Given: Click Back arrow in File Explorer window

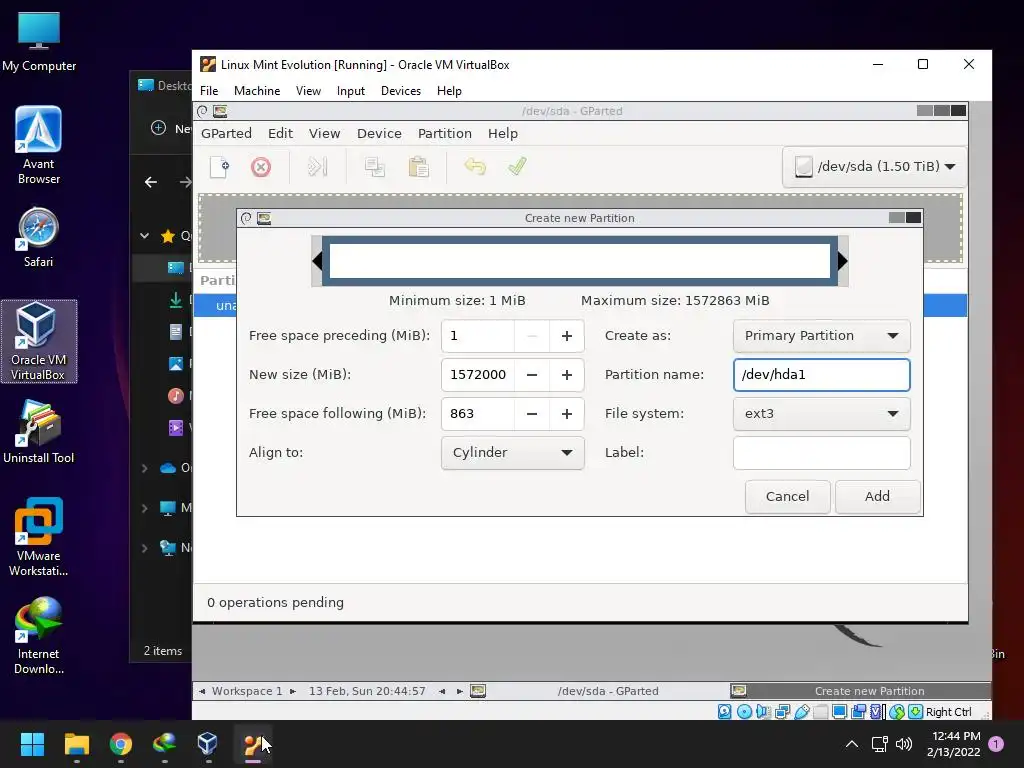Looking at the screenshot, I should click(x=151, y=182).
